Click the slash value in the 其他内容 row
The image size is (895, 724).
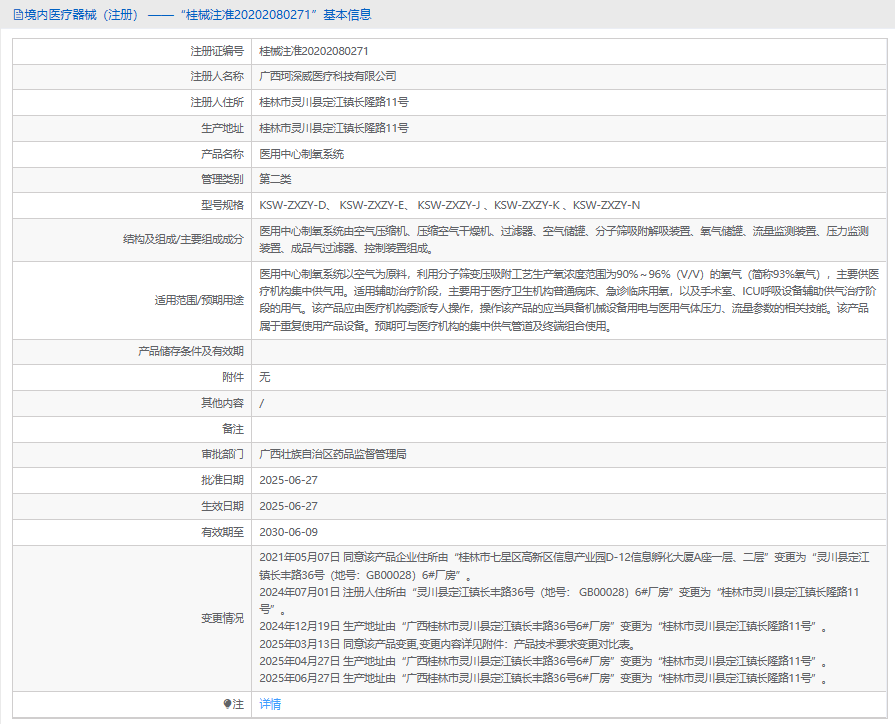[x=261, y=404]
